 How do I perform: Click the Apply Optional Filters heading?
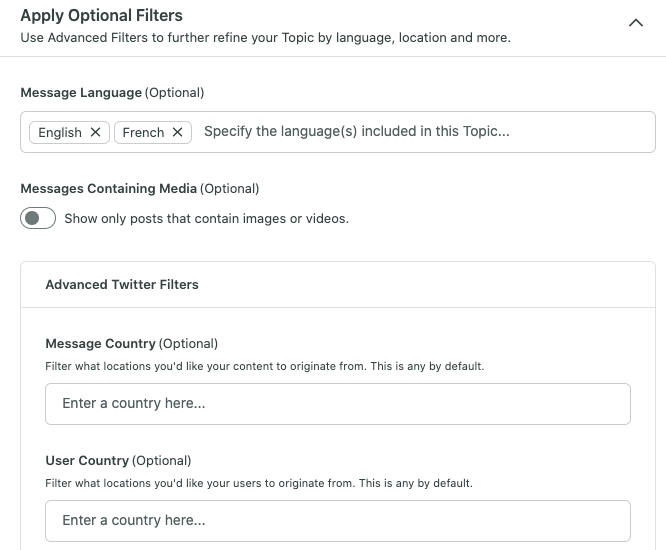(x=102, y=15)
